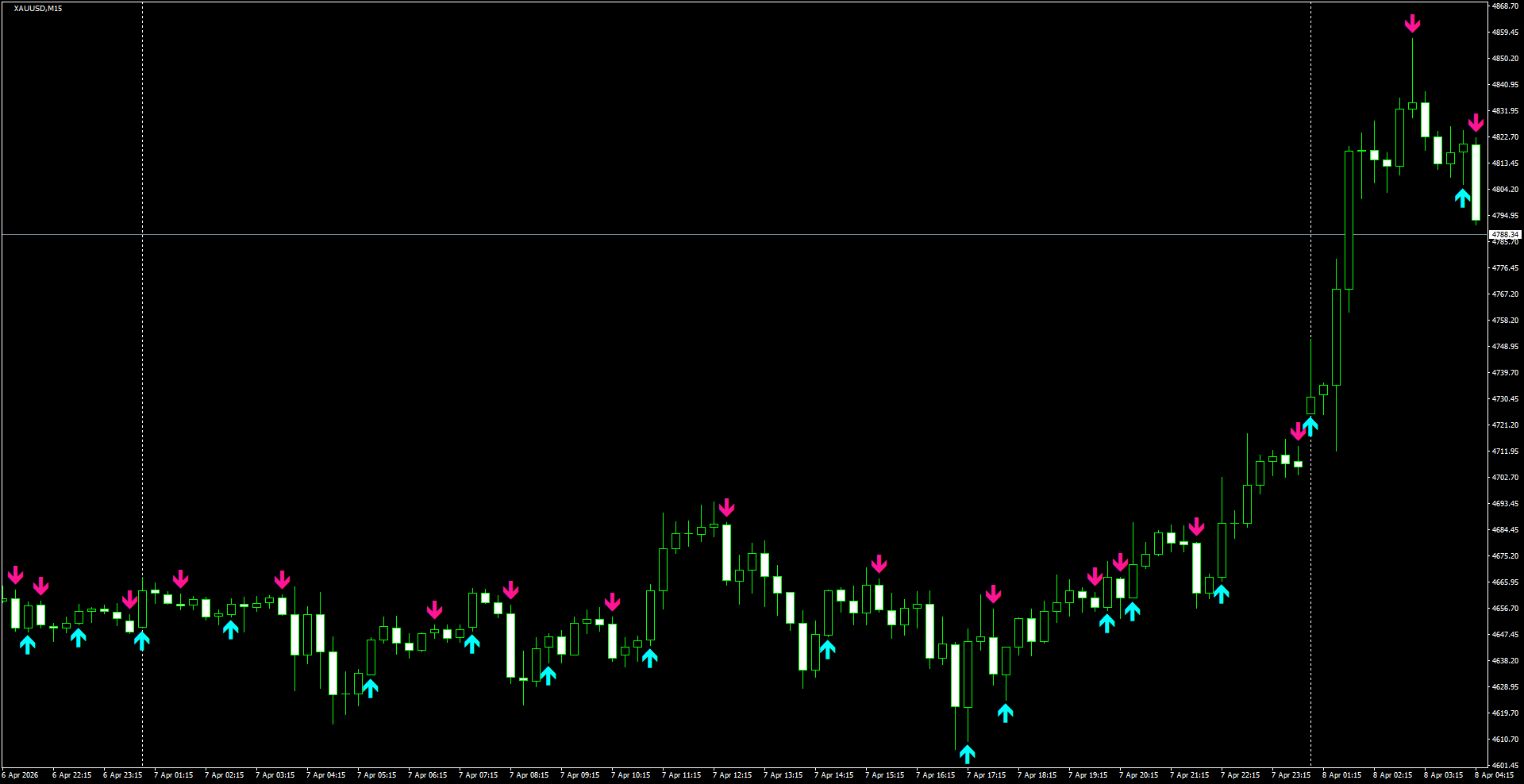The height and width of the screenshot is (784, 1524).
Task: Select the up arrow under the 6 Apr 22:15 candle
Action: tap(77, 636)
